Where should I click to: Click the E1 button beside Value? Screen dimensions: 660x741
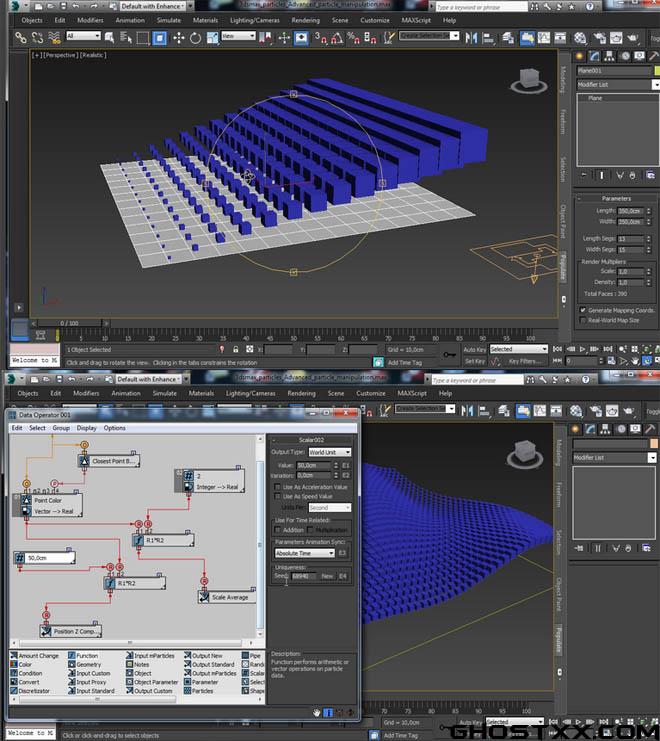(x=345, y=465)
